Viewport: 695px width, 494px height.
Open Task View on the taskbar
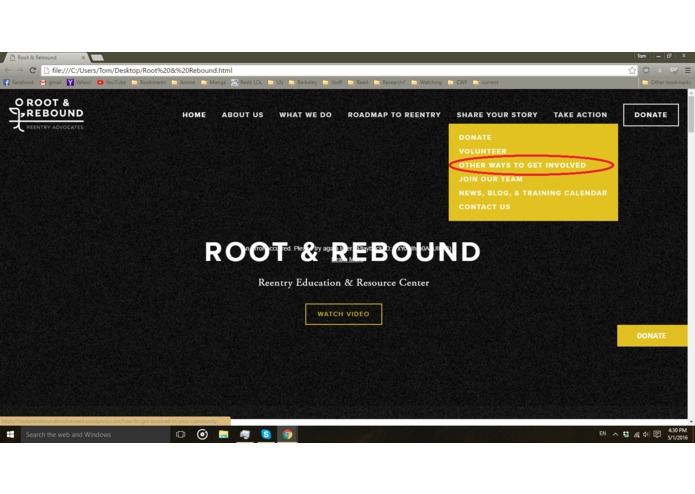(180, 435)
